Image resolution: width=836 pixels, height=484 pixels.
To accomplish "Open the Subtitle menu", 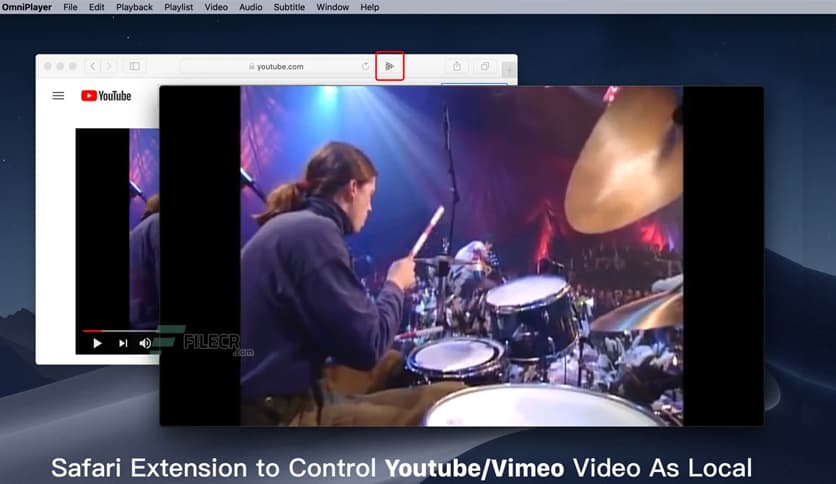I will click(289, 7).
